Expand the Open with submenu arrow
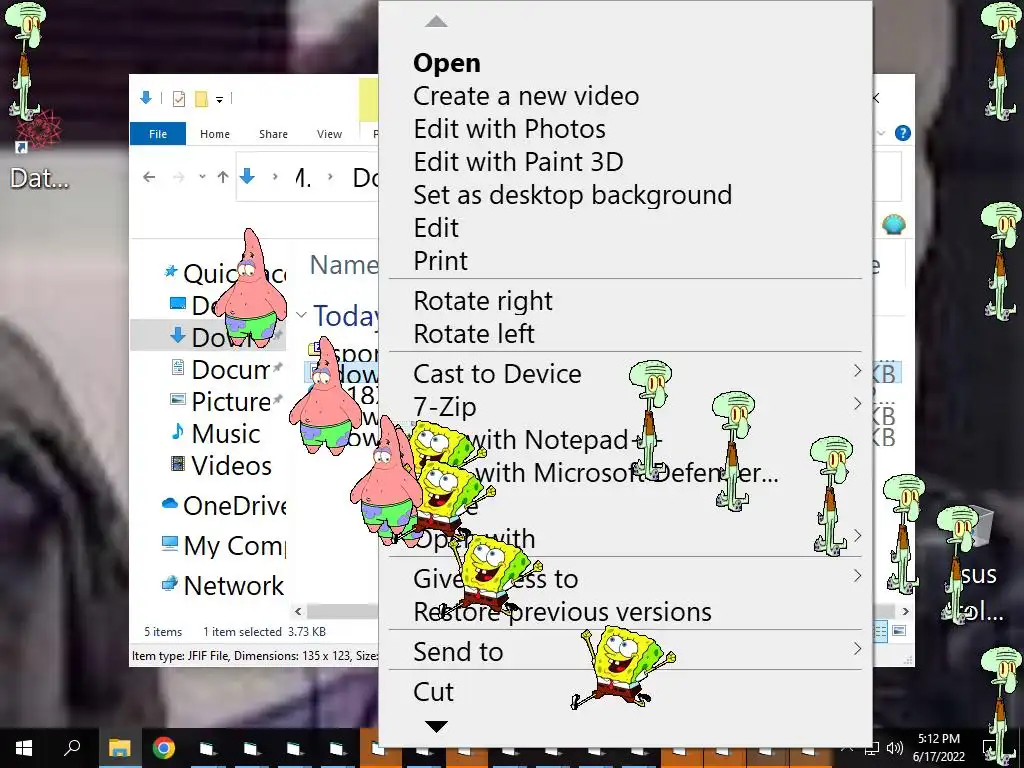1024x768 pixels. pyautogui.click(x=857, y=536)
